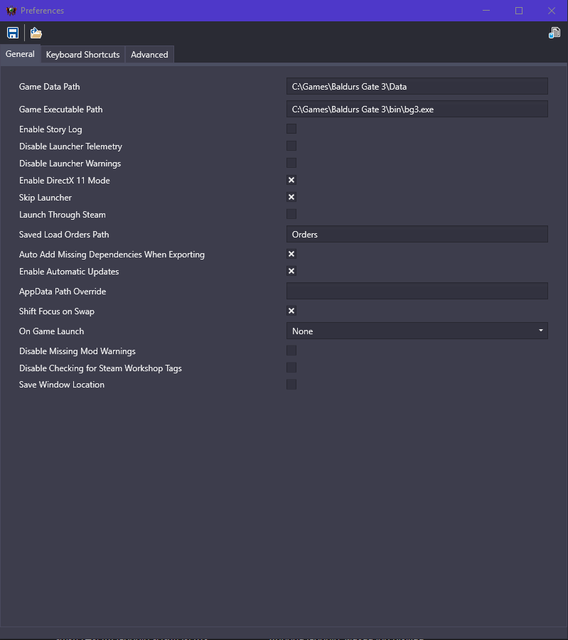Click the app logo in title bar
Screen dimensions: 568x640
pos(11,11)
